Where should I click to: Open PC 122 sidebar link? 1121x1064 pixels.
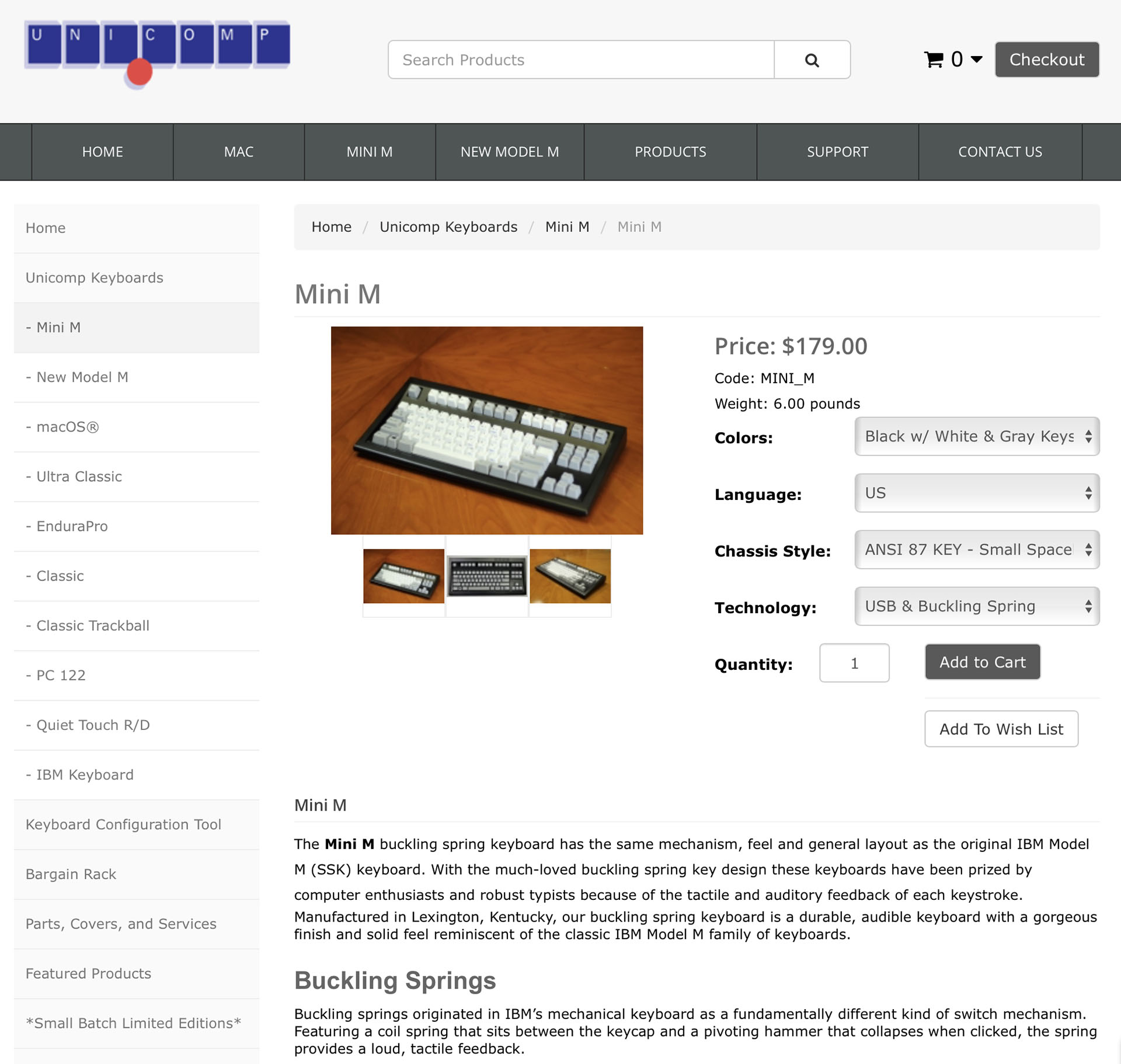tap(137, 675)
